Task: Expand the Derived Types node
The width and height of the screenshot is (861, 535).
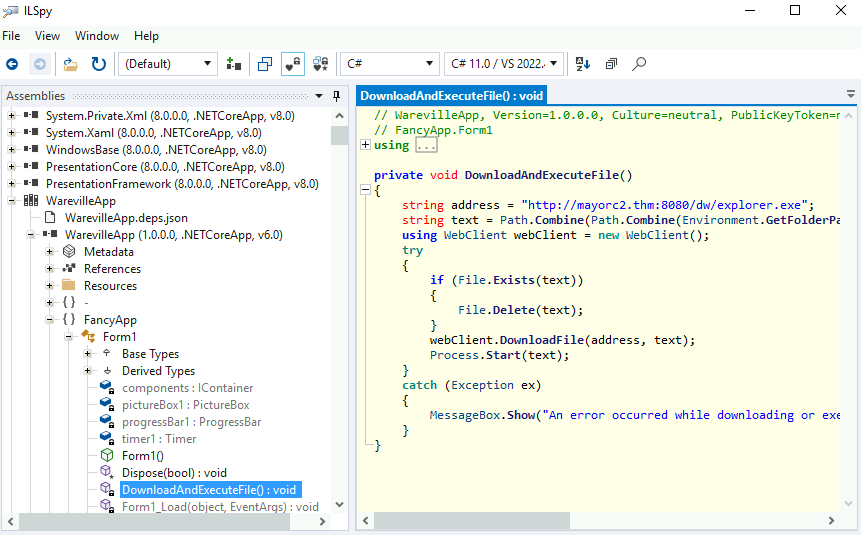Action: [87, 371]
